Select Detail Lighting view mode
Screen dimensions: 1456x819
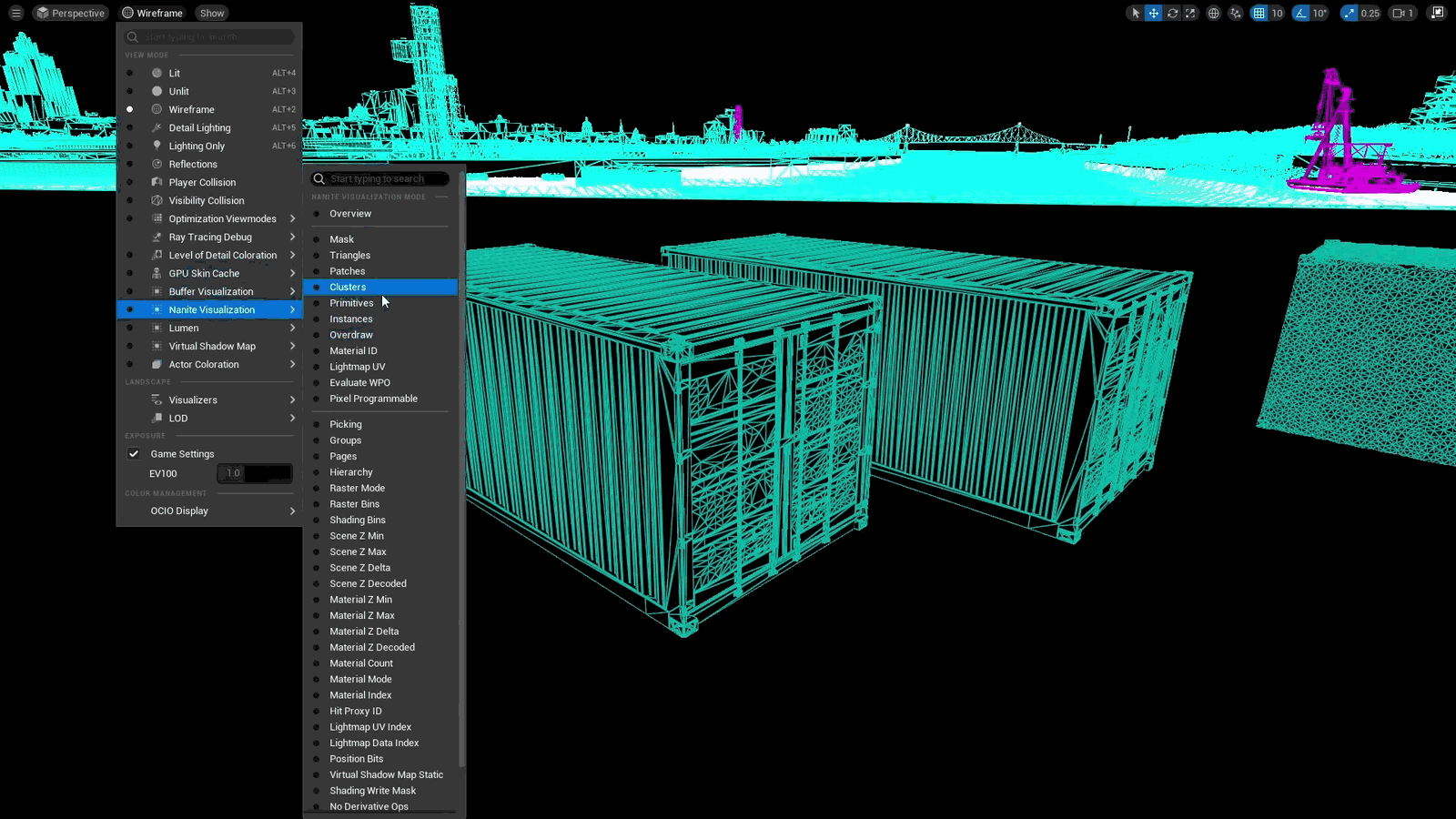[x=209, y=127]
